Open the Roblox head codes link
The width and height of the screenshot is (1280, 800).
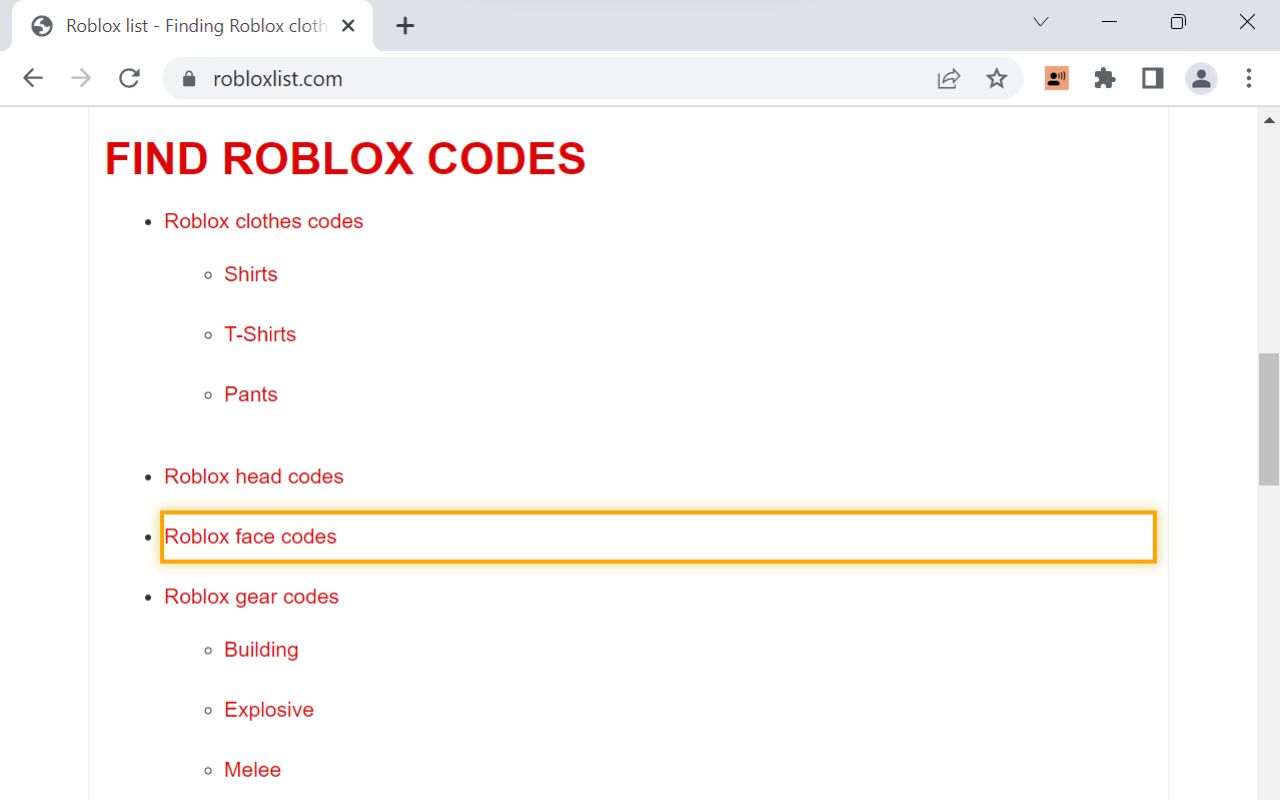(x=254, y=476)
